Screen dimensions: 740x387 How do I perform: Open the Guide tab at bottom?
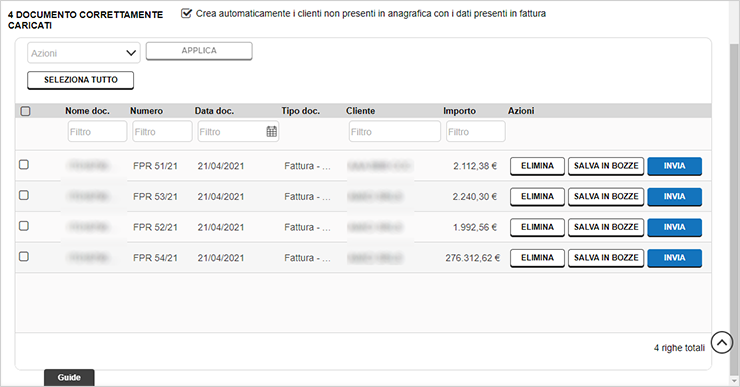tap(69, 378)
